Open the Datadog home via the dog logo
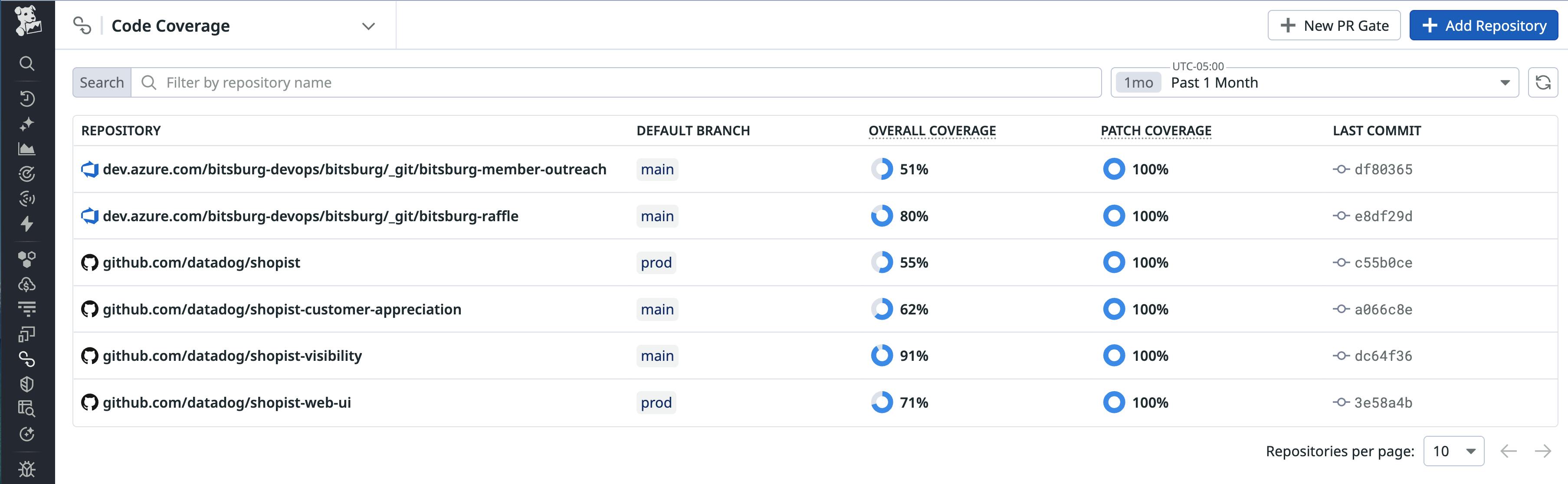 point(27,22)
